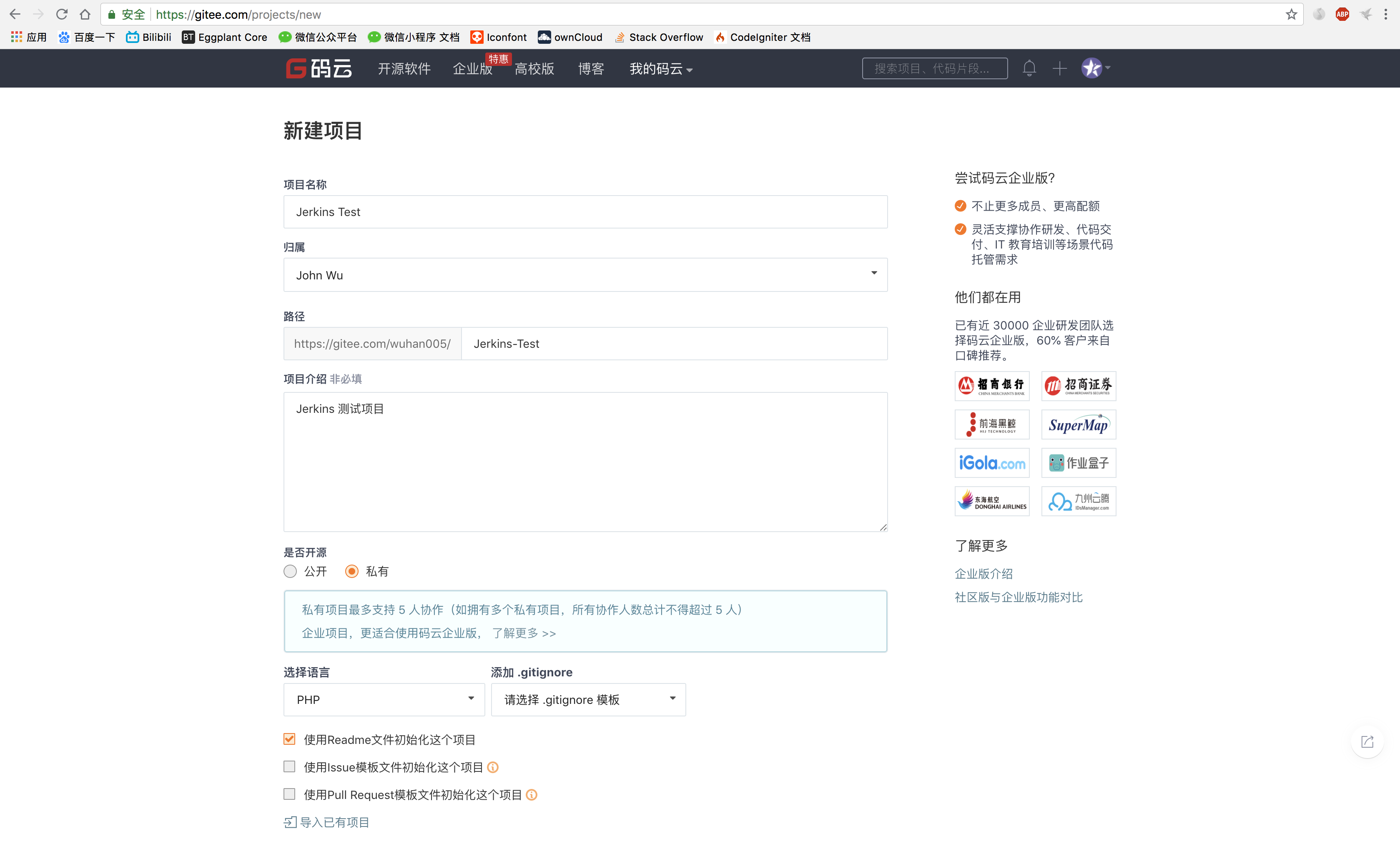This screenshot has width=1400, height=844.
Task: Open the .gitignore template dropdown
Action: (588, 700)
